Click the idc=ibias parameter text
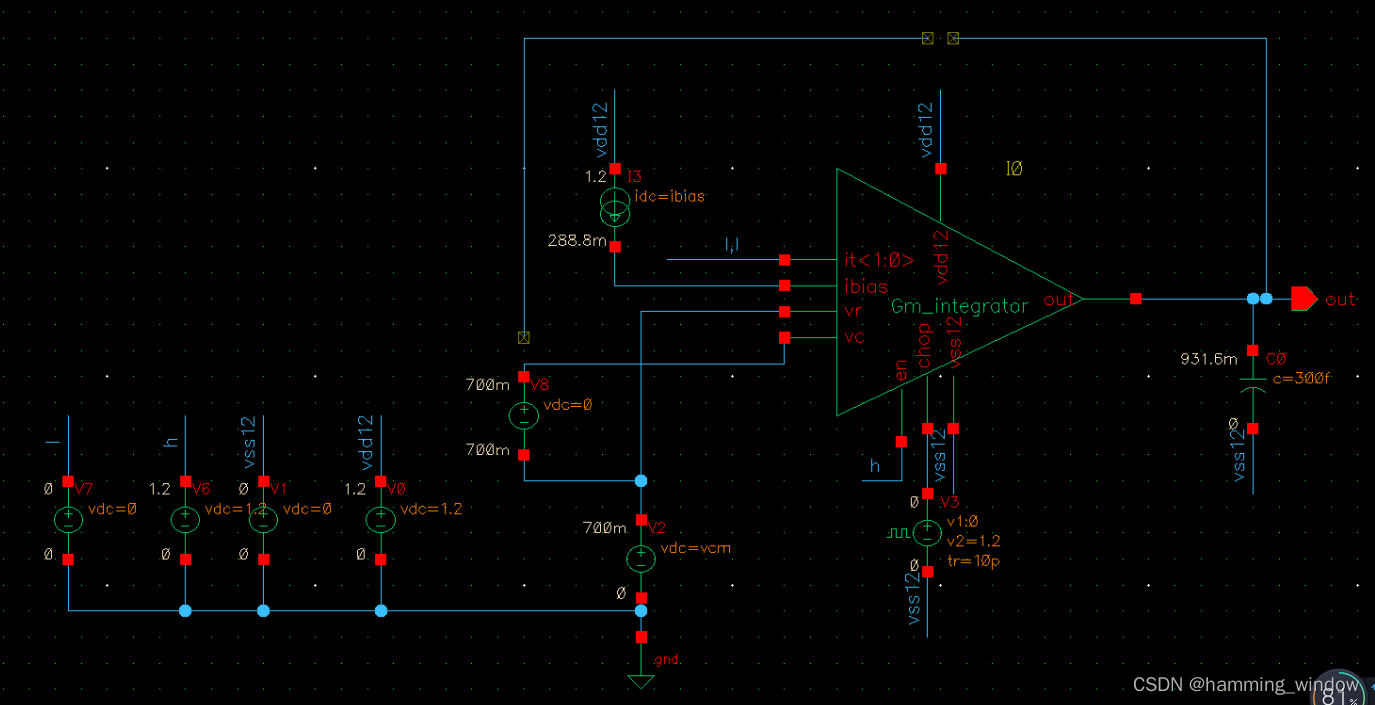Viewport: 1375px width, 705px height. coord(669,196)
